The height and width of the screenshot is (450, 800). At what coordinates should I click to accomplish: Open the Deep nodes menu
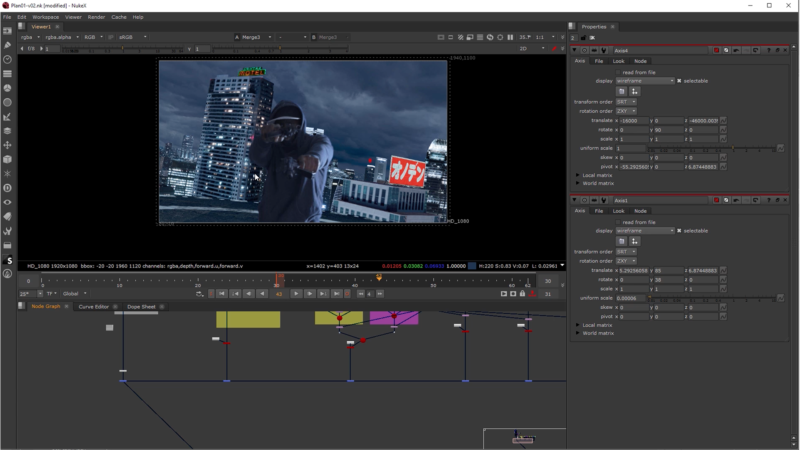pos(7,188)
